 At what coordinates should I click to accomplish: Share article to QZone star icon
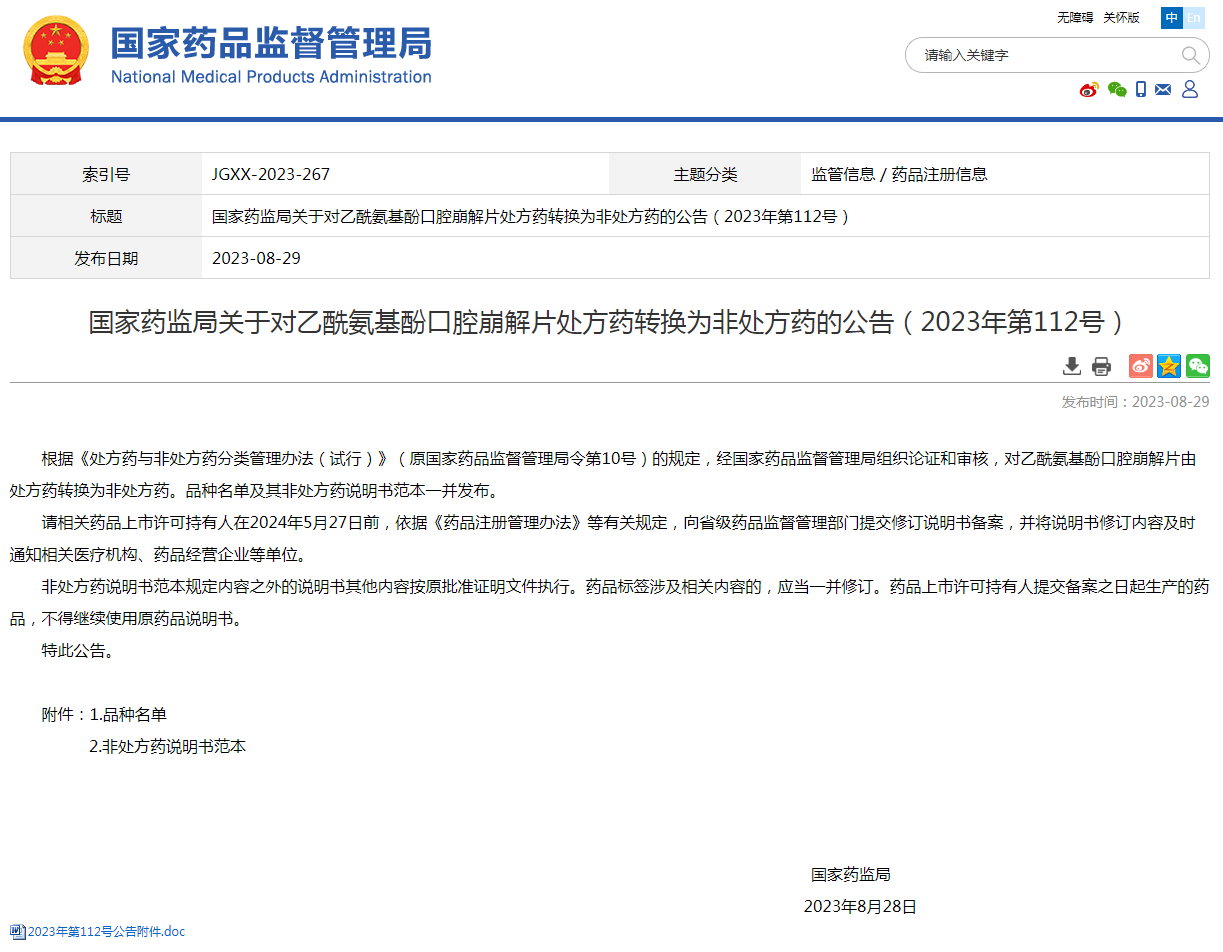pyautogui.click(x=1169, y=366)
